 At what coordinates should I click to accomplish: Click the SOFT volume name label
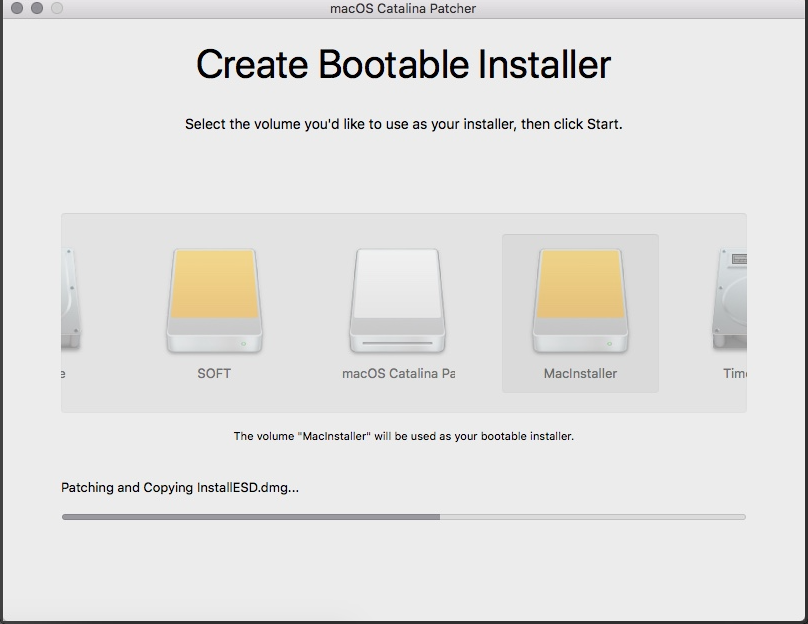tap(214, 373)
